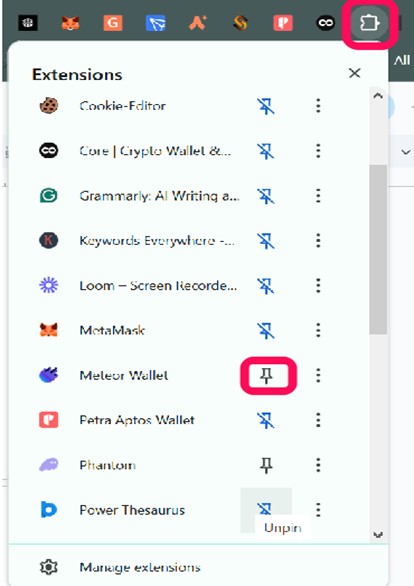414x586 pixels.
Task: Show more actions for Meteor Wallet
Action: 318,376
